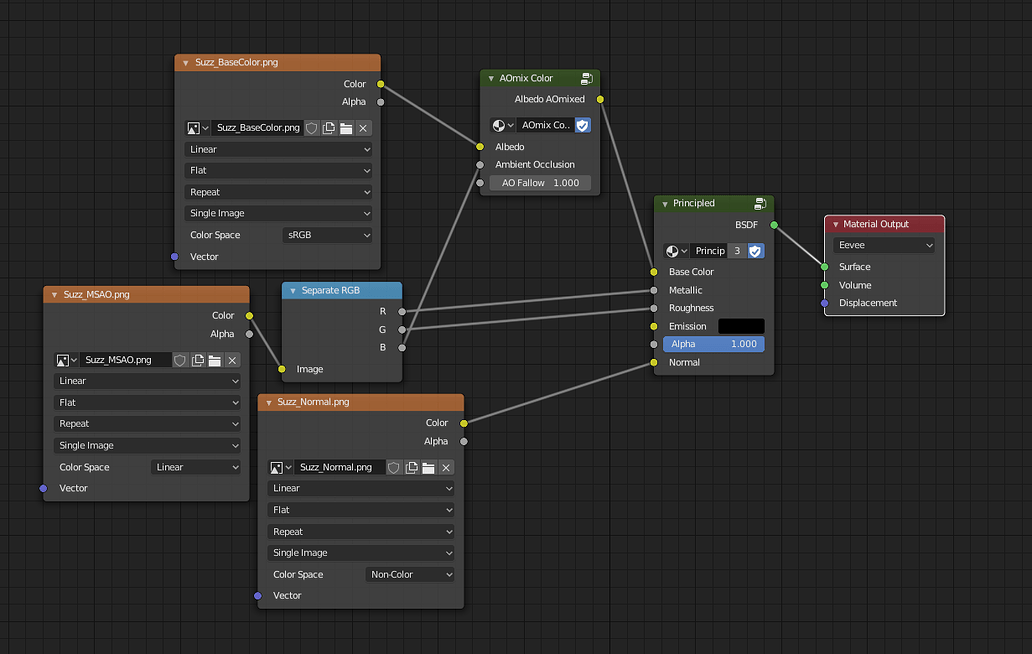The height and width of the screenshot is (654, 1032).
Task: Open Single Image dropdown in Suzz_MSAO.png node
Action: coord(147,445)
